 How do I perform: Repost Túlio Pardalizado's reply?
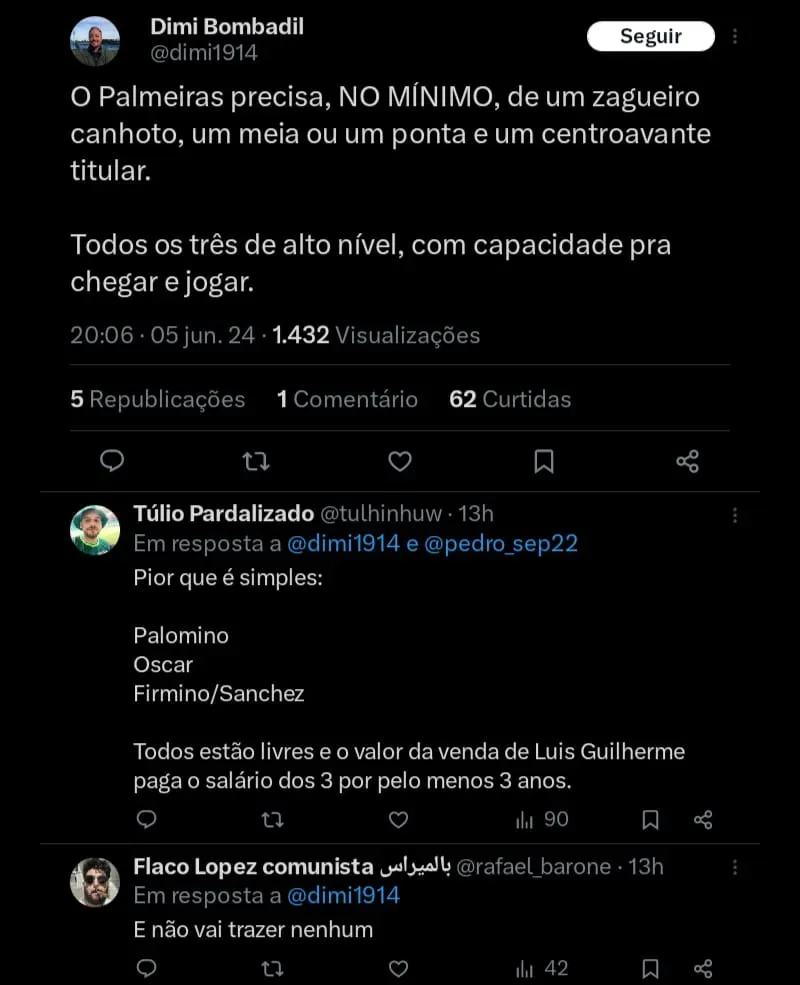(272, 820)
